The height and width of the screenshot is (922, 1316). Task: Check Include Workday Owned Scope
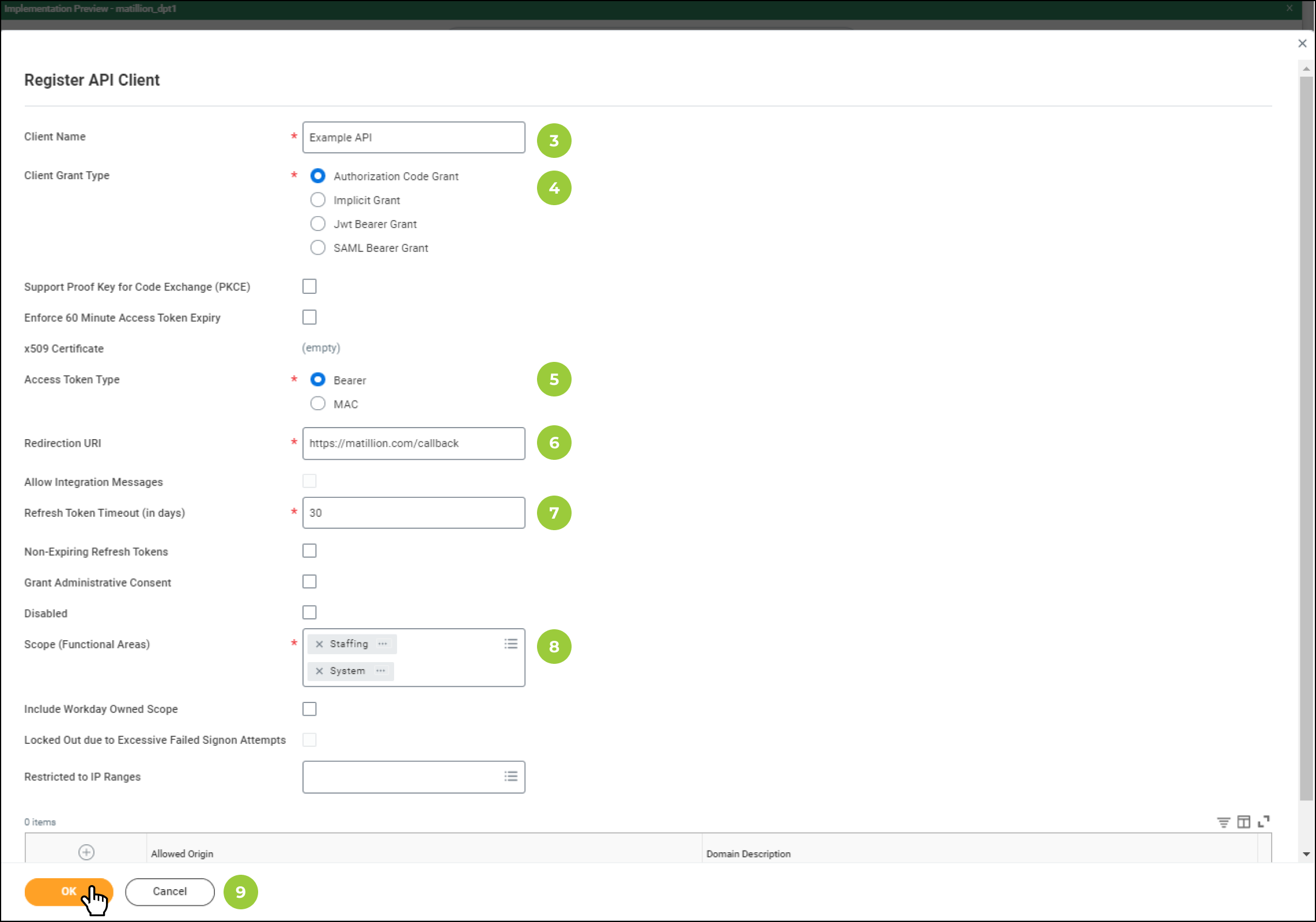click(x=309, y=709)
